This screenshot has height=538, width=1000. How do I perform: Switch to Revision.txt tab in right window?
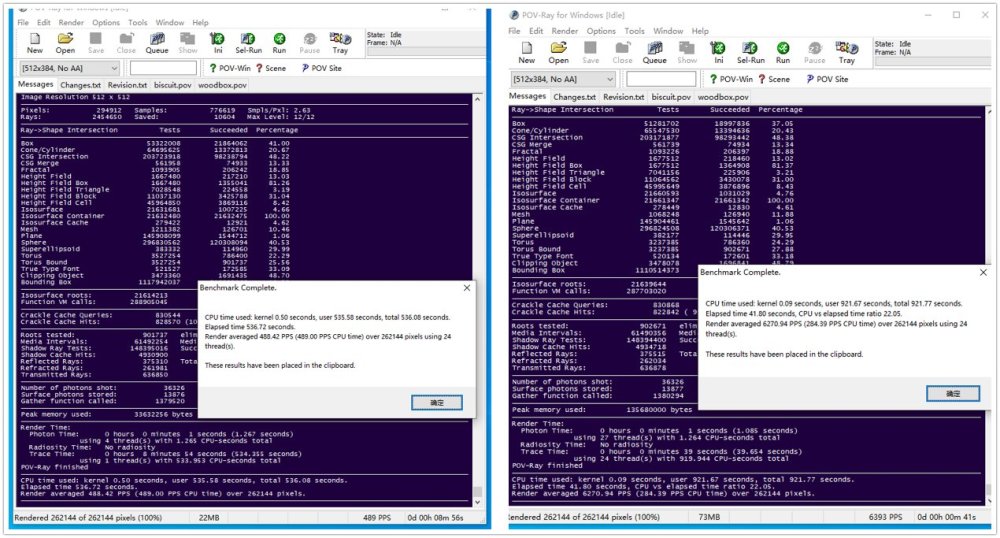click(x=624, y=97)
